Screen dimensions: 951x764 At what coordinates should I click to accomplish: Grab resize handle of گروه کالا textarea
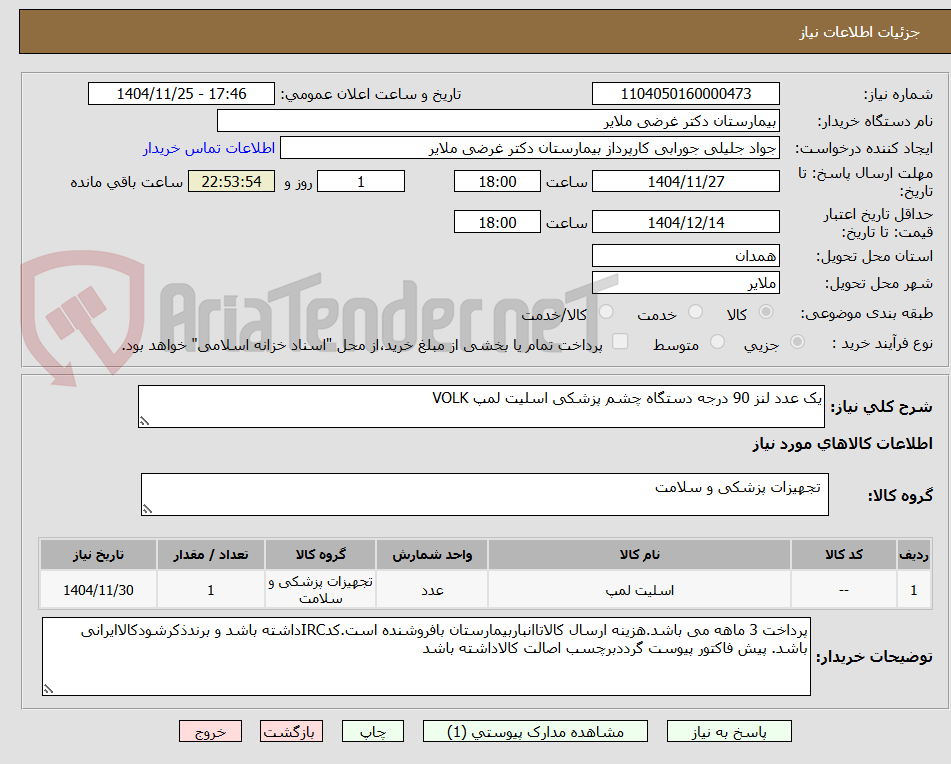pyautogui.click(x=147, y=510)
